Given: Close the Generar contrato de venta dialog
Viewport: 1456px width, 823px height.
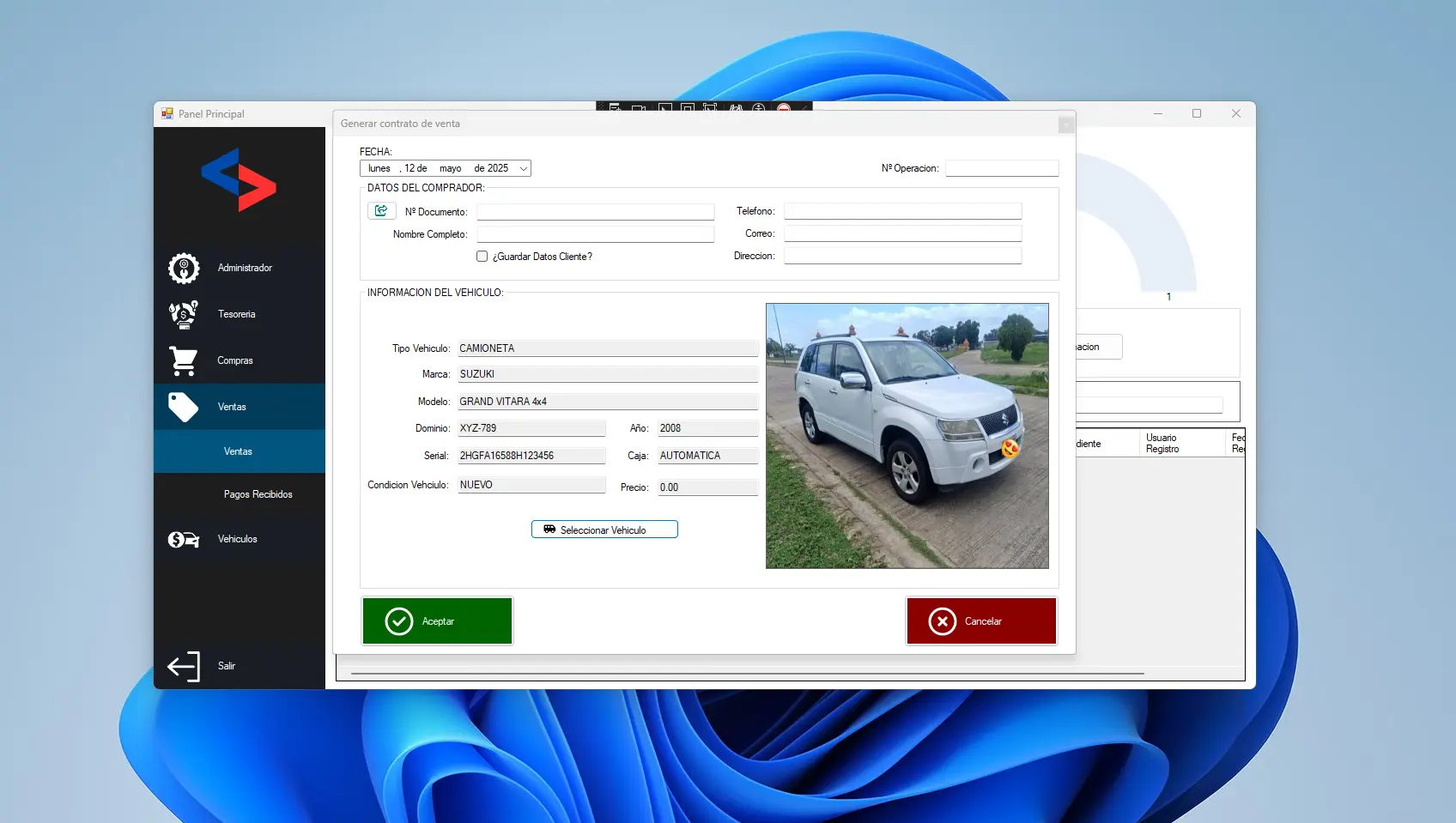Looking at the screenshot, I should (1065, 124).
